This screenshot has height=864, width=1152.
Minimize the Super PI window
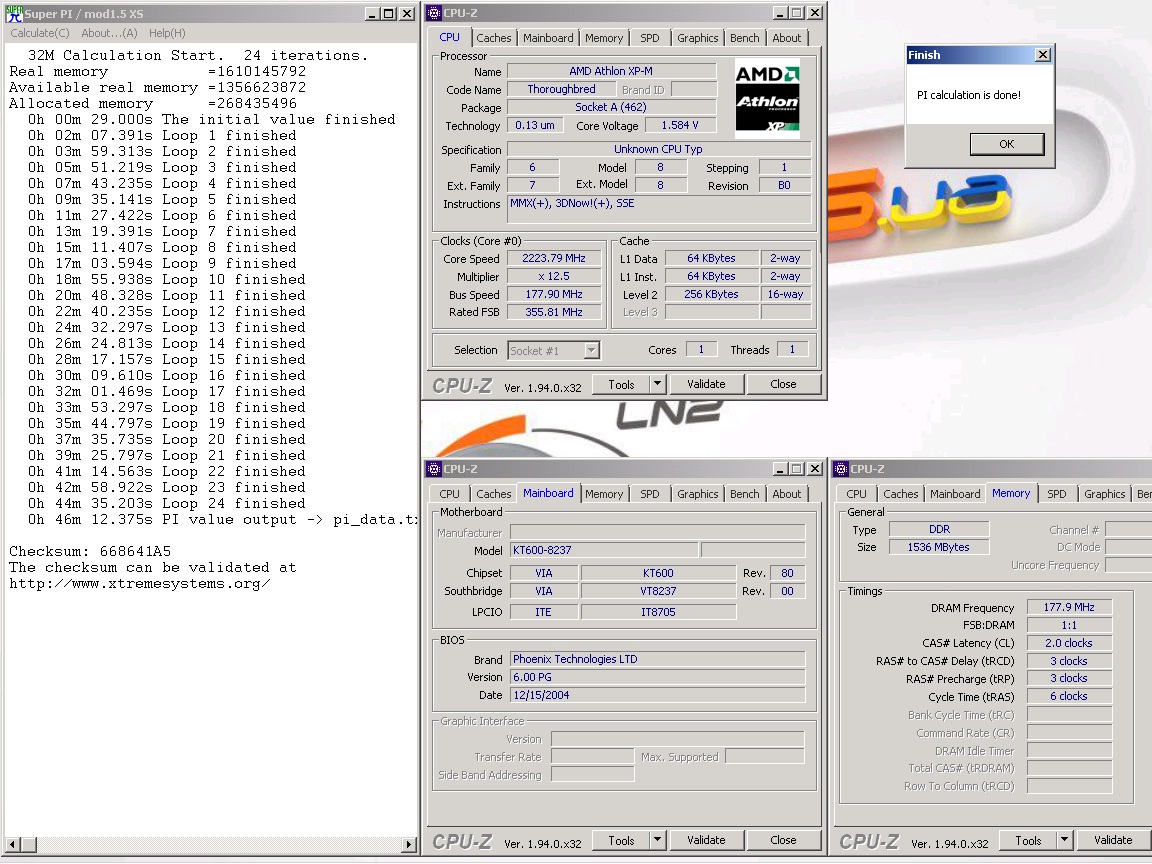pos(373,14)
